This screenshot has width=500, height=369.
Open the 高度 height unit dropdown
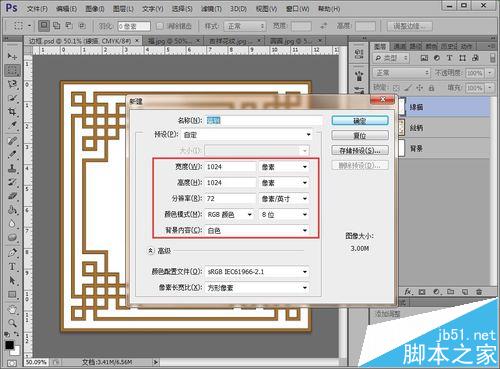point(284,183)
